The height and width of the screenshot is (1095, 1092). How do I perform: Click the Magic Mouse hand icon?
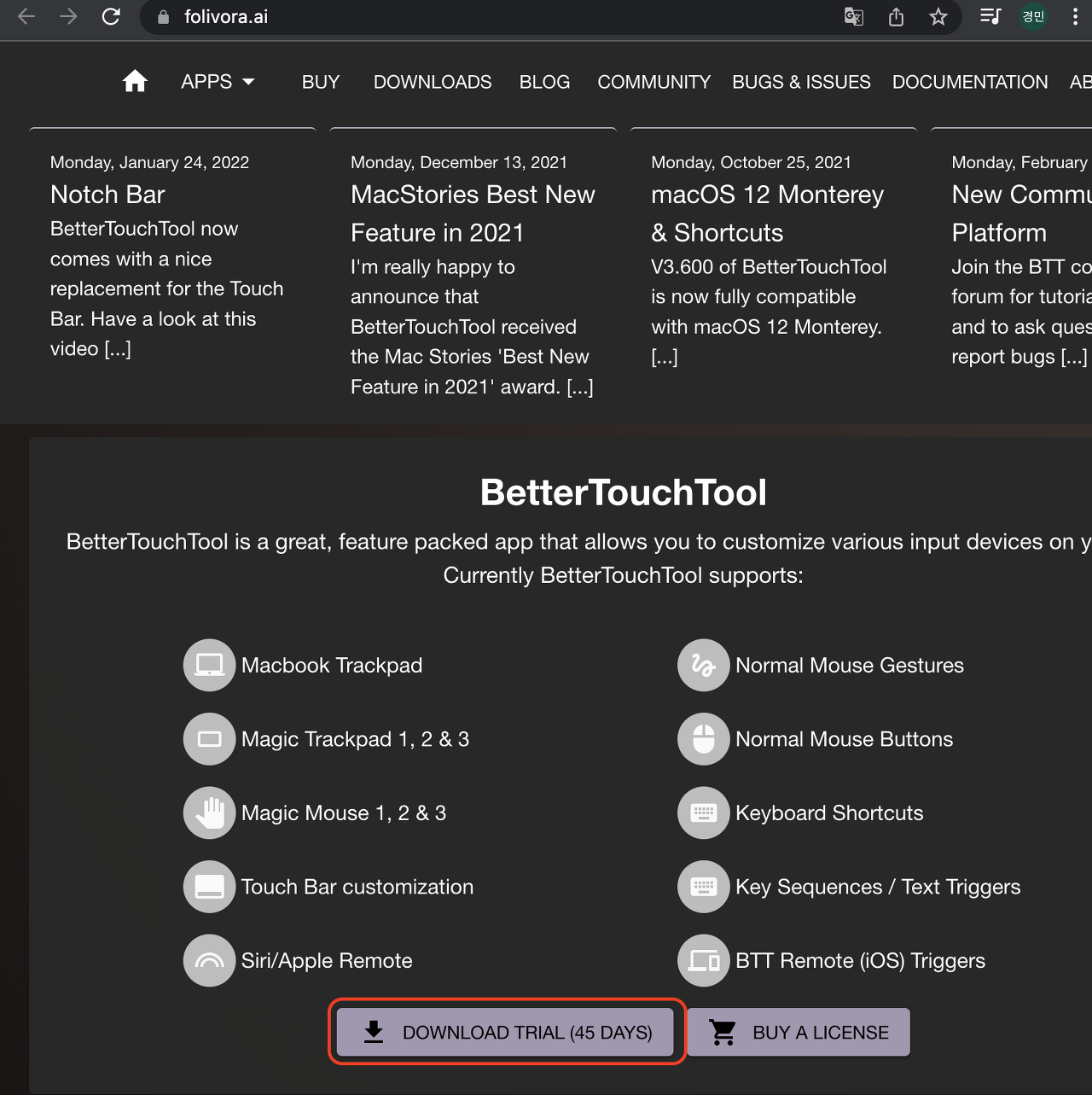point(209,813)
